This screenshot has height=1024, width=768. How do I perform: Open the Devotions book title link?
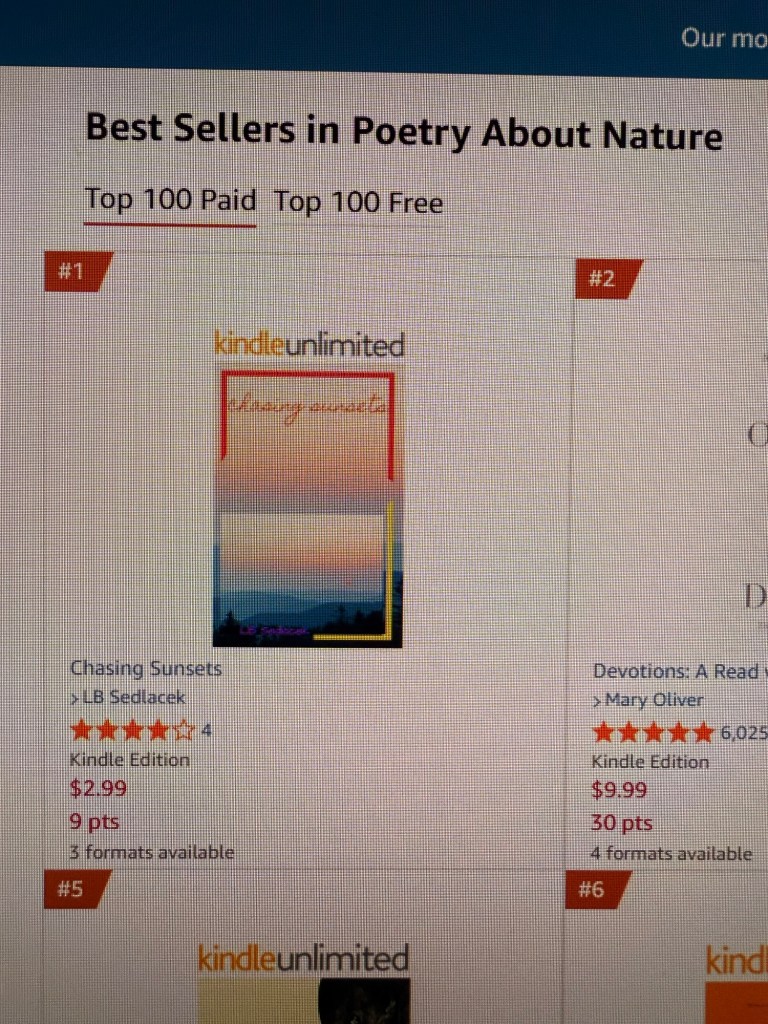coord(680,671)
